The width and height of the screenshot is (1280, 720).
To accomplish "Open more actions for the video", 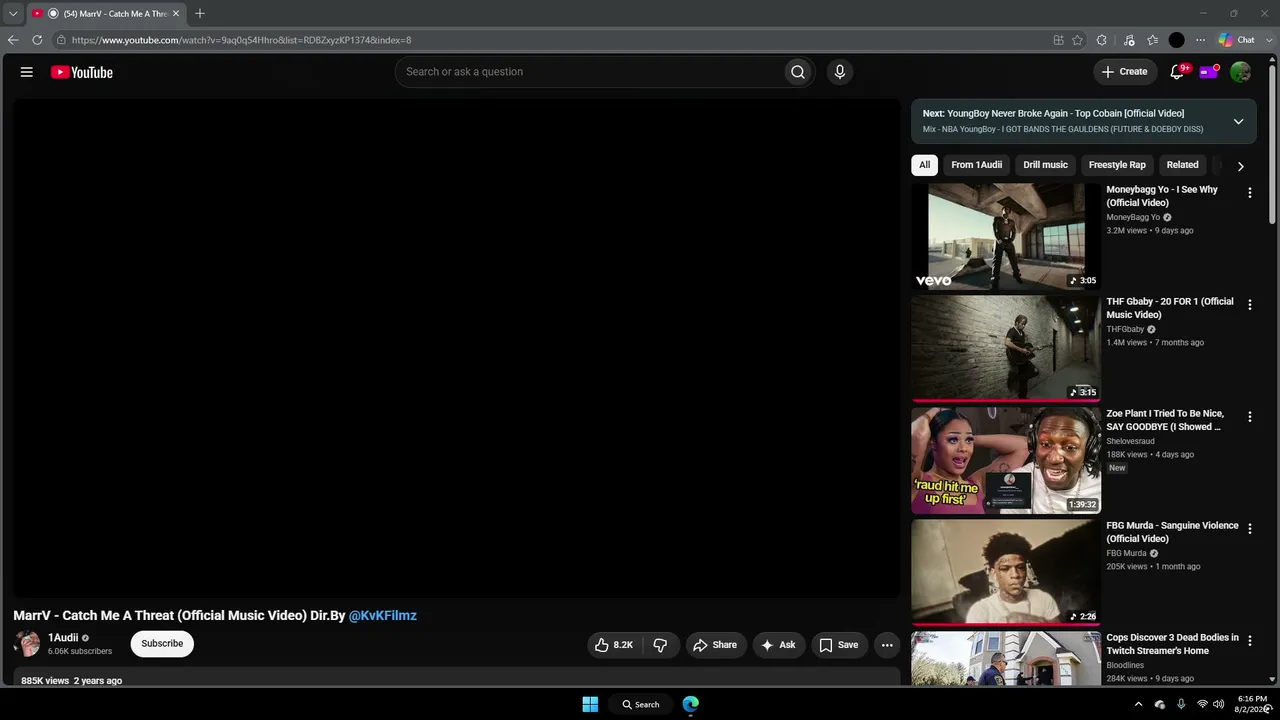I will click(887, 645).
